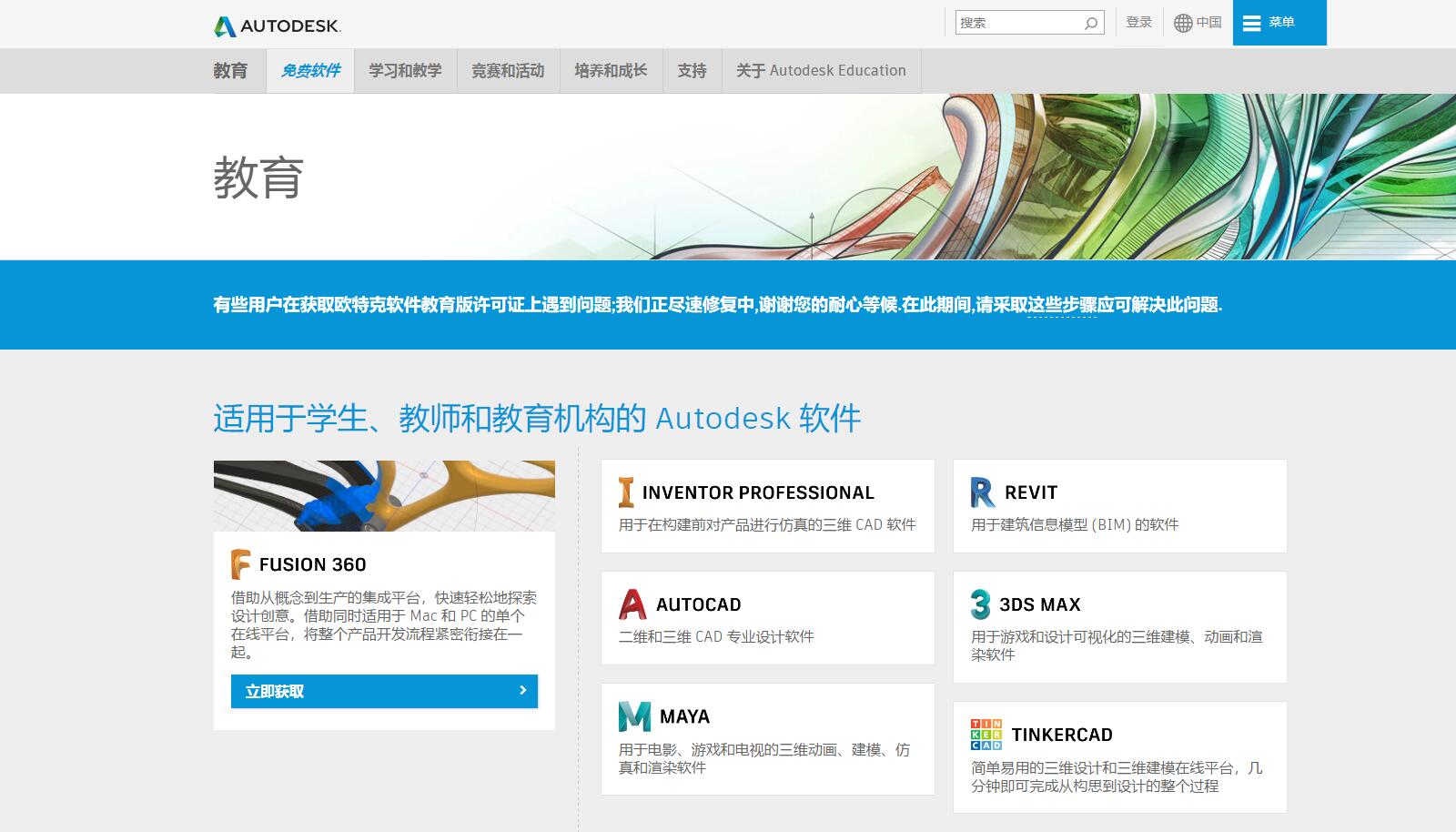The image size is (1456, 832).
Task: Click the 3ds Max product icon
Action: (x=980, y=604)
